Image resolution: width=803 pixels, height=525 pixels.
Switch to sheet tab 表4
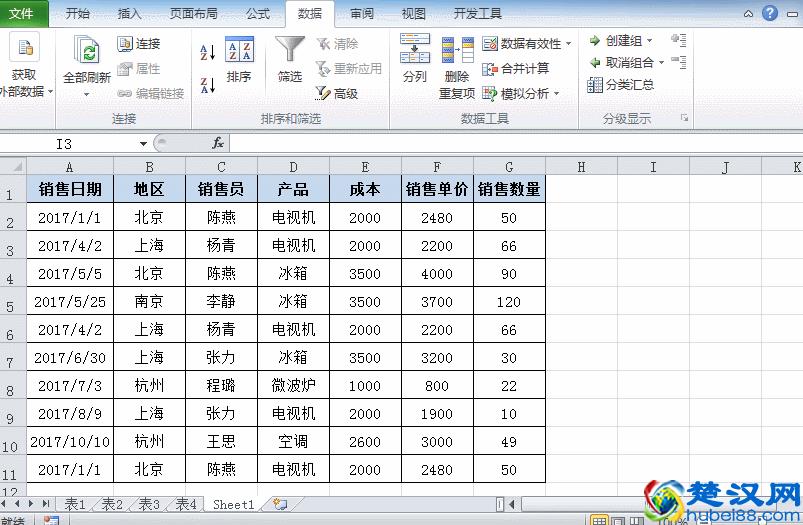pos(186,505)
